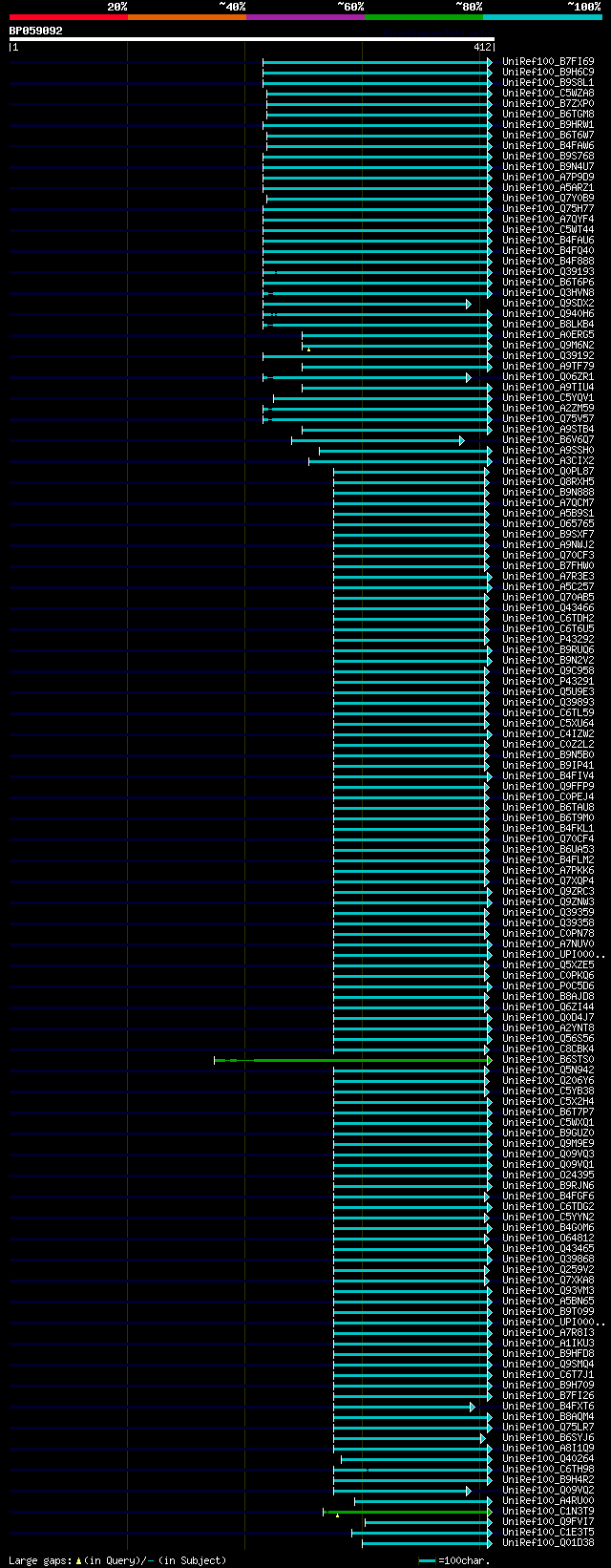This screenshot has height=1568, width=611.
Task: Open hit UniRef100_Q9C958
Action: point(548,670)
